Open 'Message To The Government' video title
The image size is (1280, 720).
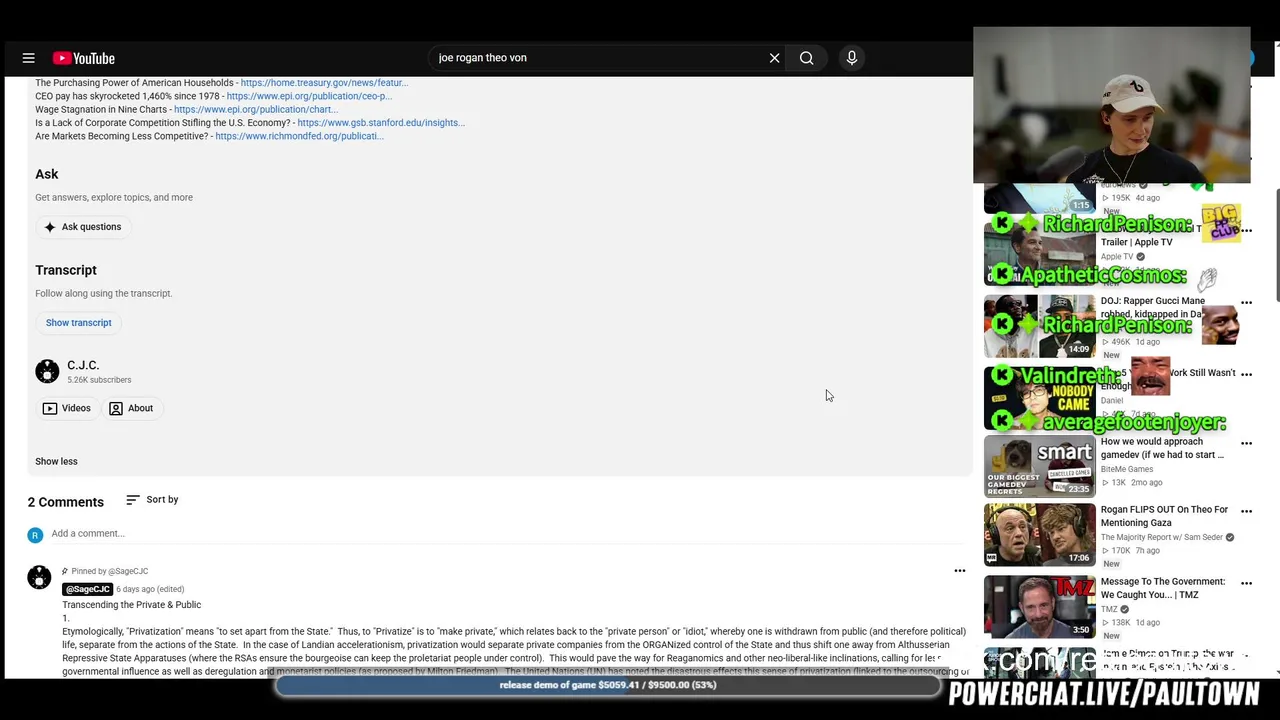1163,588
